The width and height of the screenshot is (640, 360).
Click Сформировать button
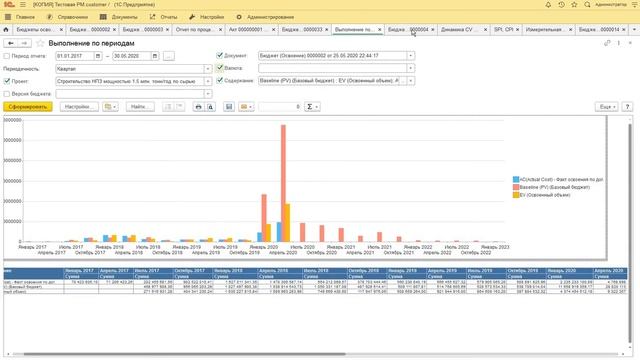pos(28,107)
